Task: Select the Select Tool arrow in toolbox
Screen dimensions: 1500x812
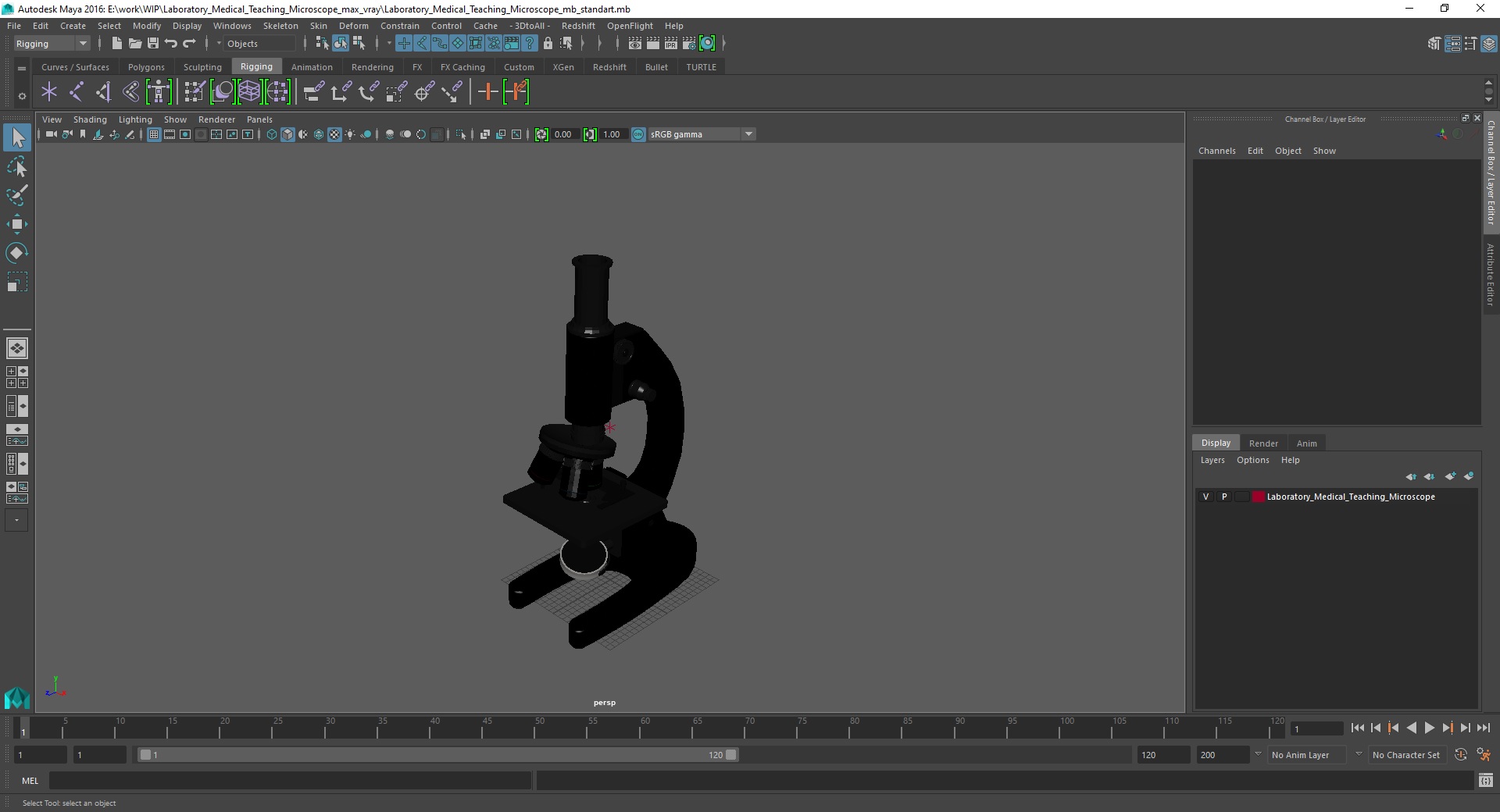Action: click(x=17, y=138)
